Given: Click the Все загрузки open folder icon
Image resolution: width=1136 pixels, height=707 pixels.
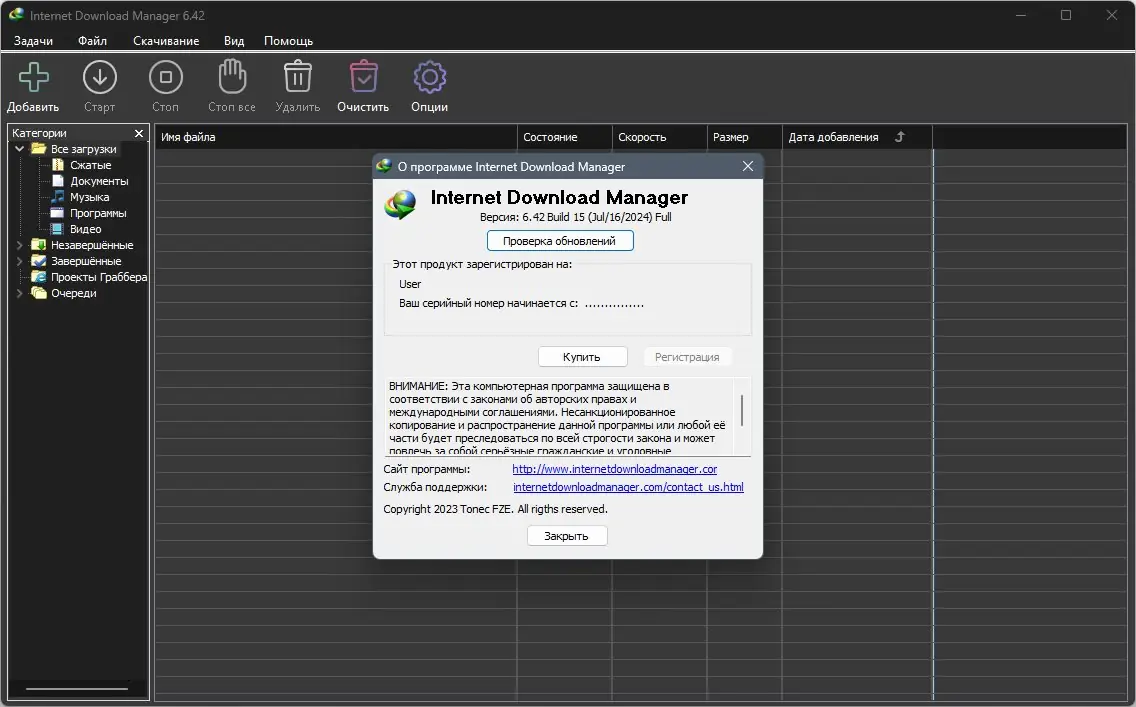Looking at the screenshot, I should tap(38, 148).
